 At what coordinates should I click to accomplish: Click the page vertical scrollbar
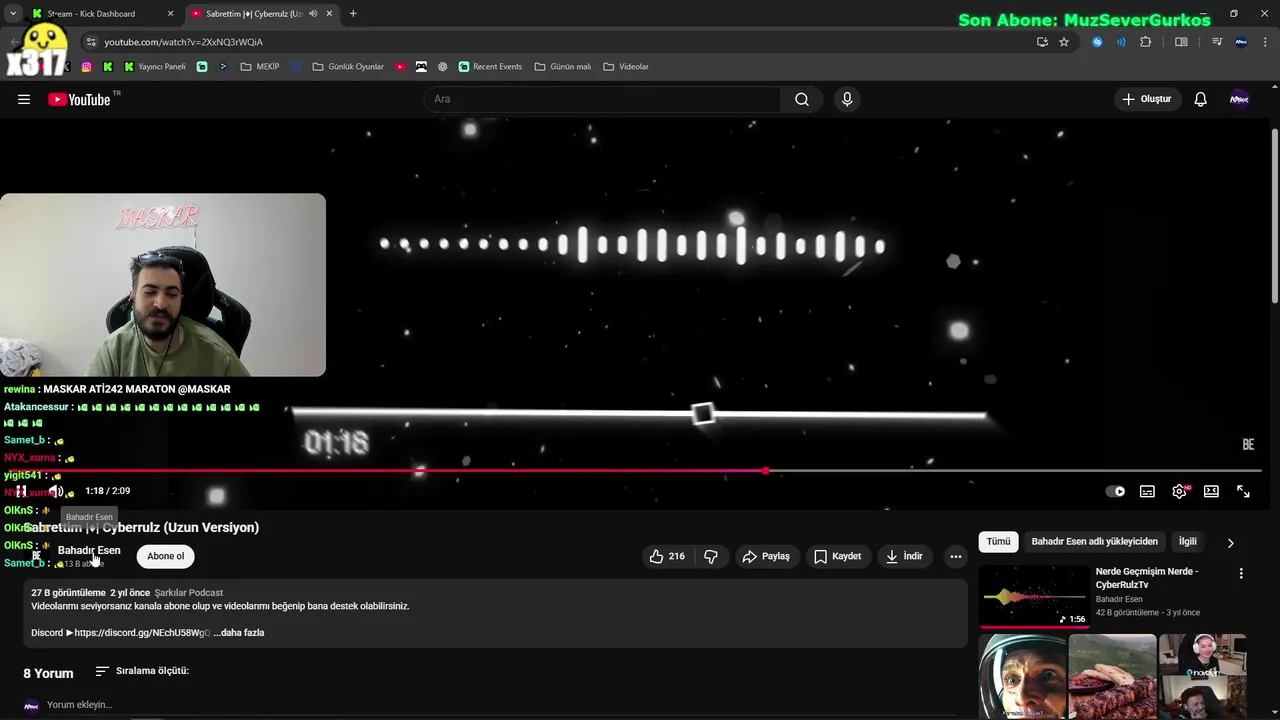(x=1275, y=215)
